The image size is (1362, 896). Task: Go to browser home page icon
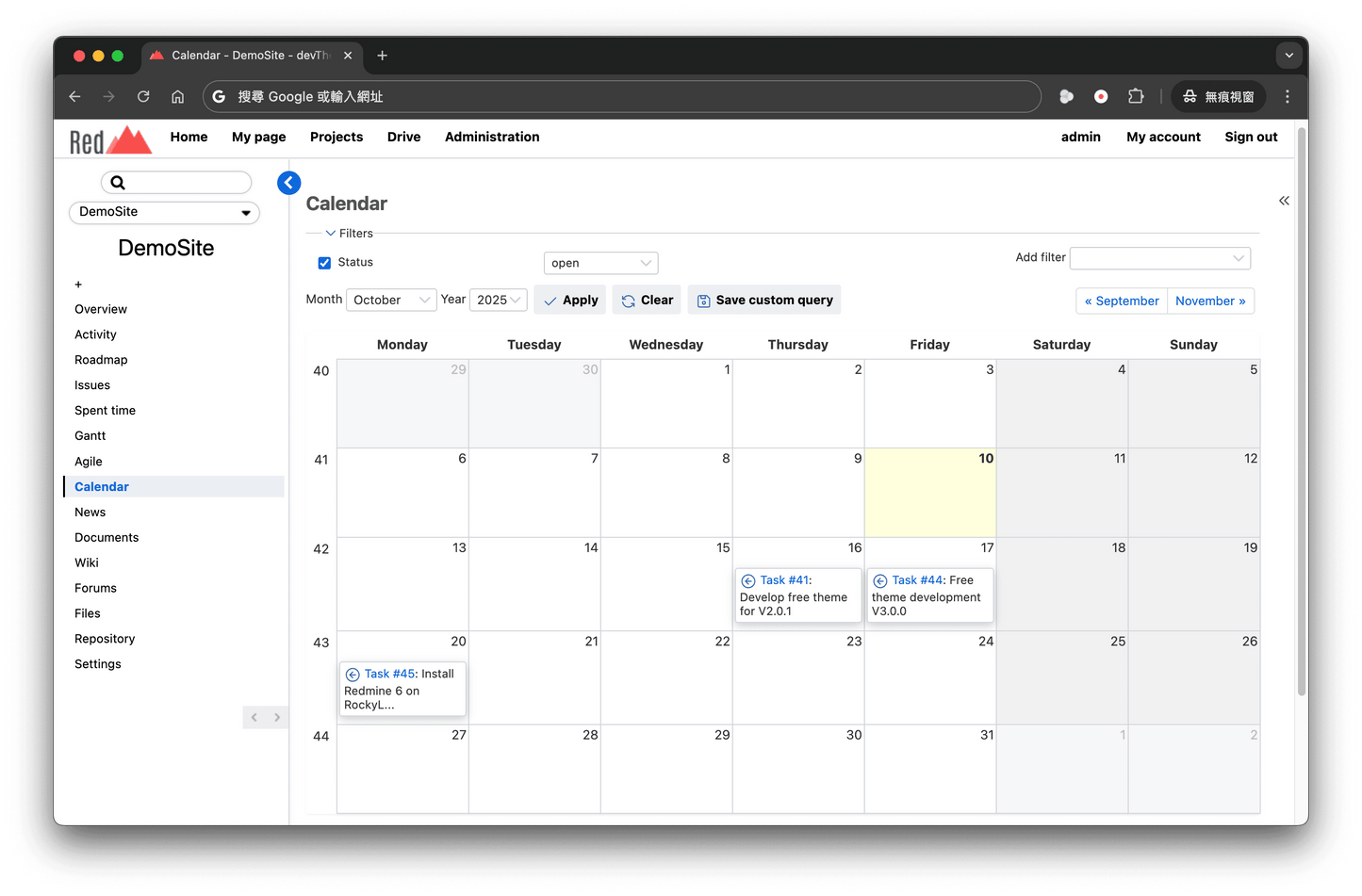point(177,96)
